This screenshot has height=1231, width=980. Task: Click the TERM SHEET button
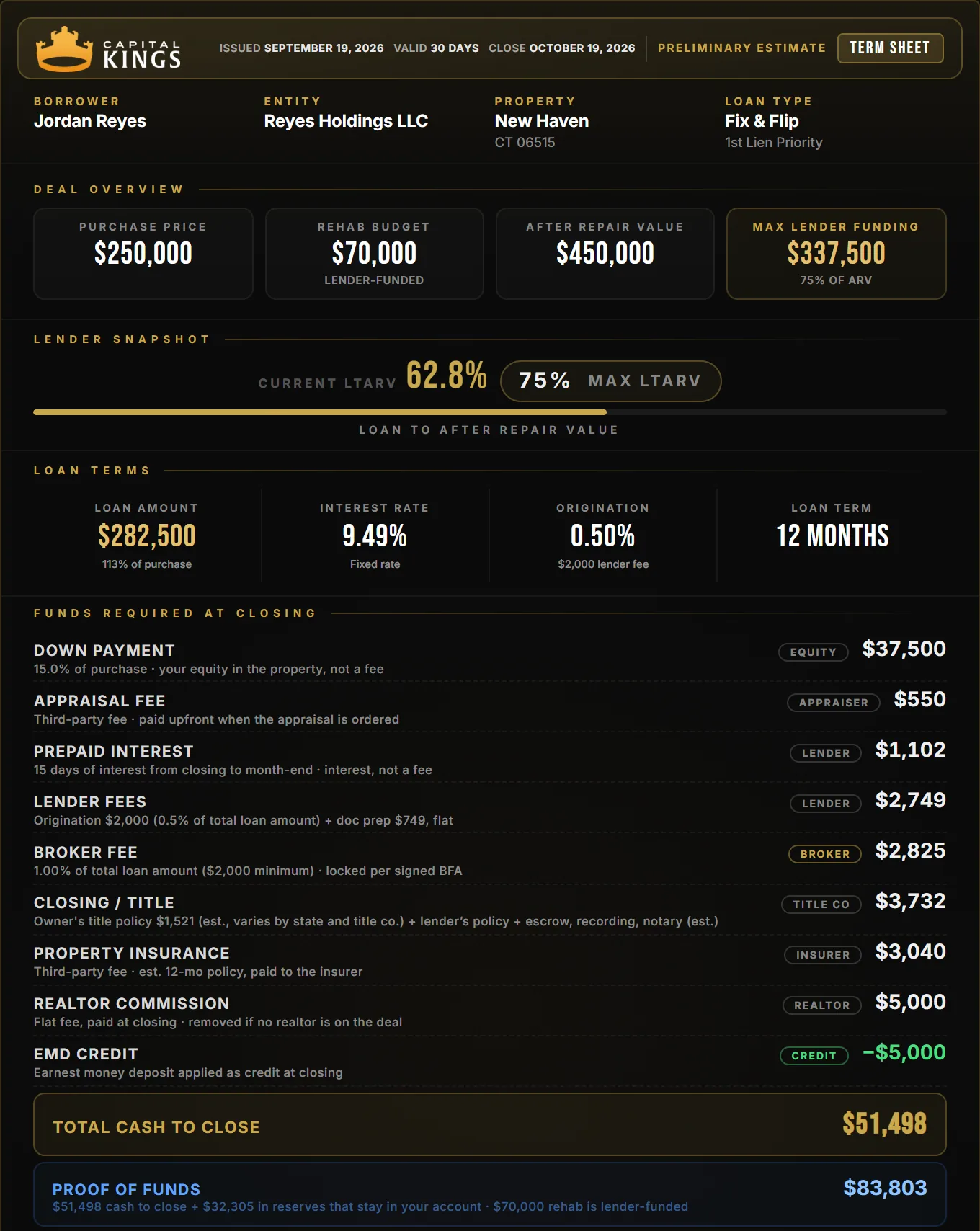(890, 48)
